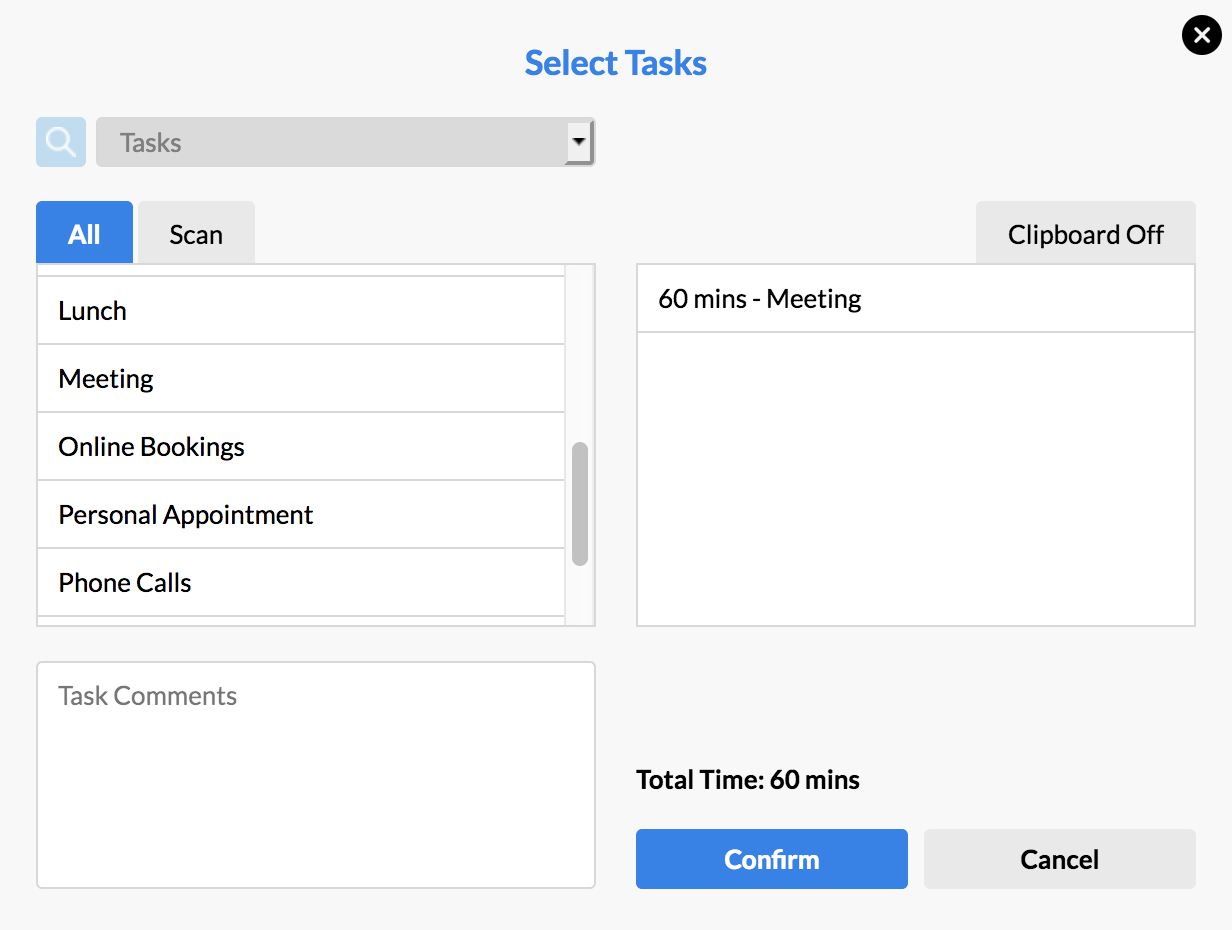This screenshot has width=1232, height=930.
Task: Close the Select Tasks dialog
Action: [x=1202, y=35]
